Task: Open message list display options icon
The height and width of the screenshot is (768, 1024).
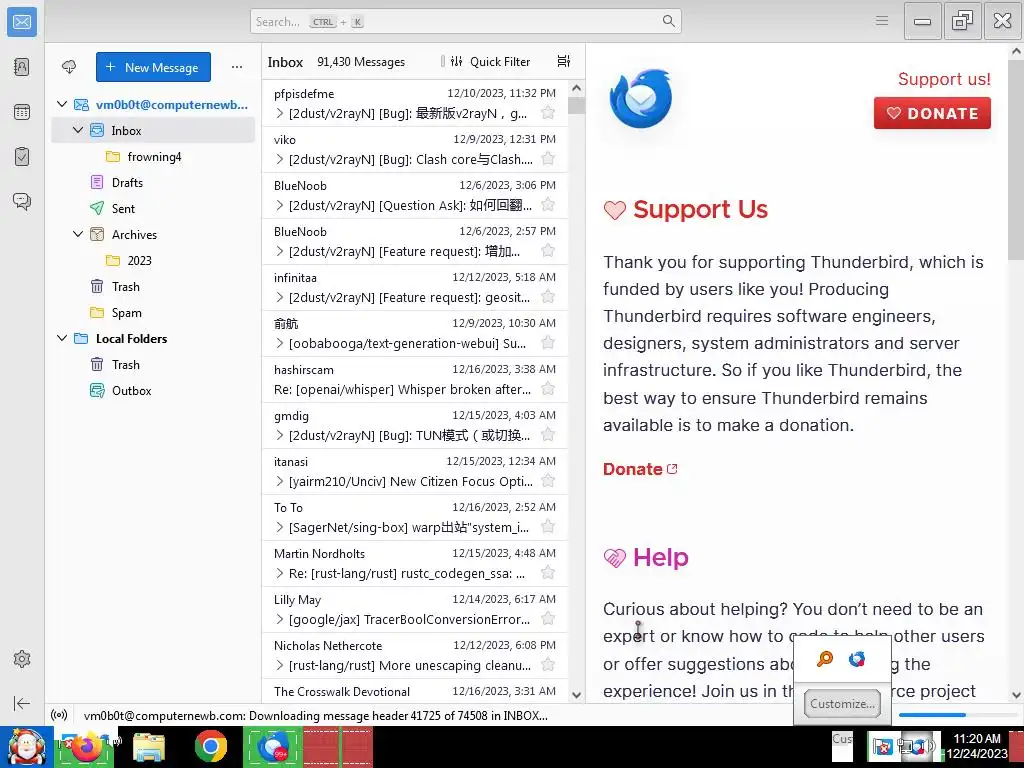Action: click(564, 61)
